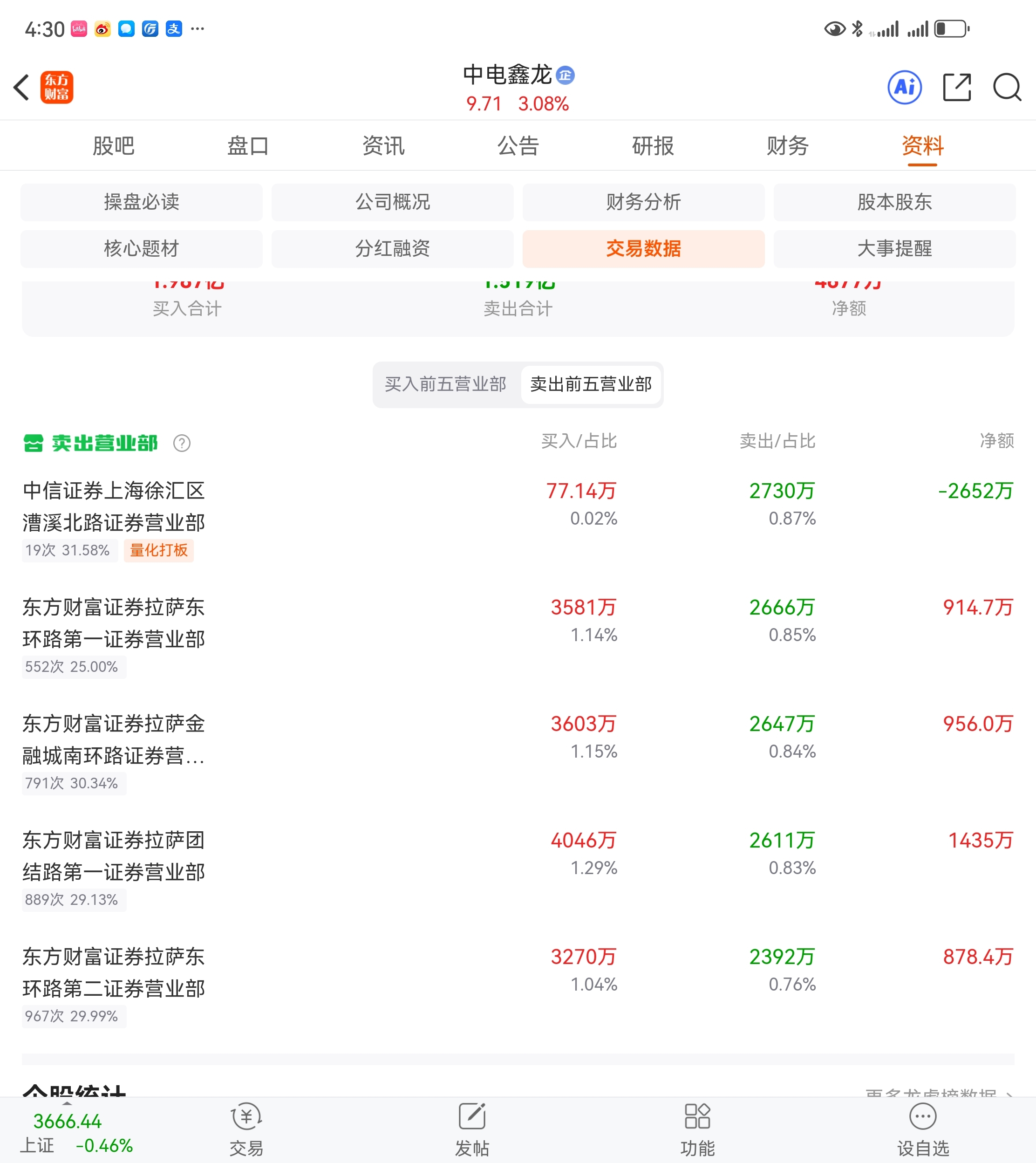
Task: Switch to 公告 tab
Action: [x=518, y=146]
